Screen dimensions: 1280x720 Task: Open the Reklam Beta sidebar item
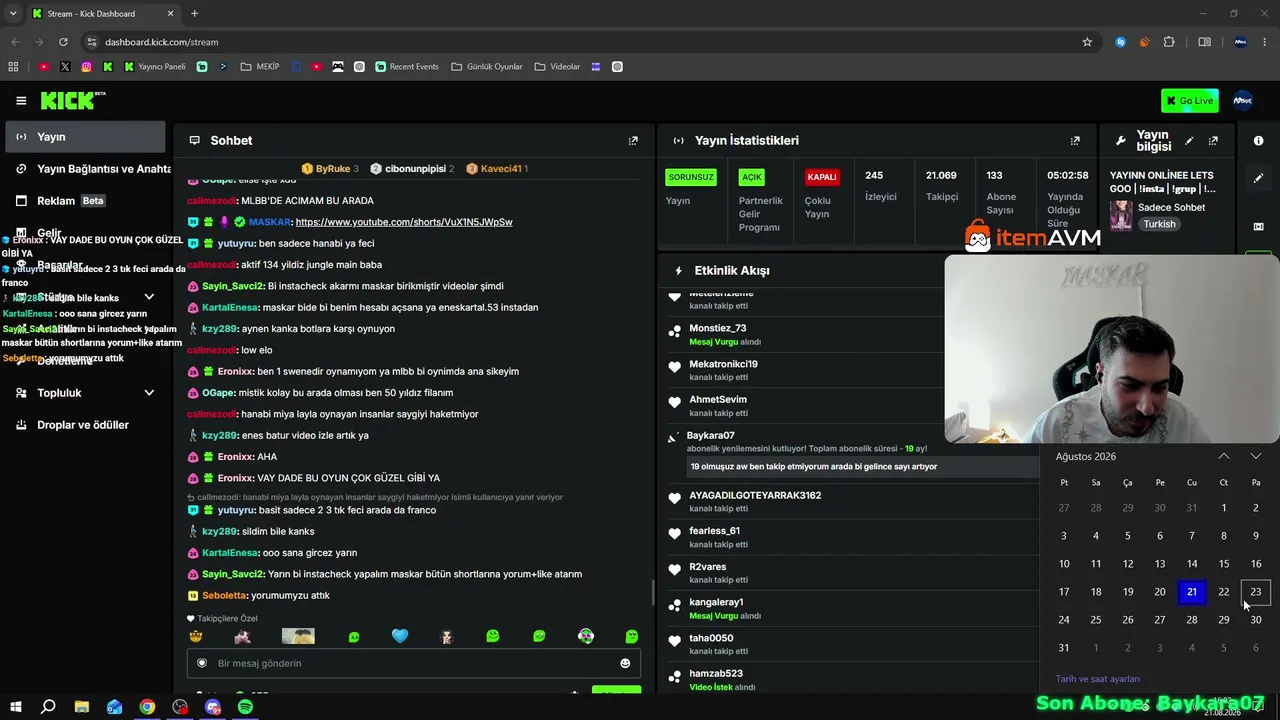pyautogui.click(x=85, y=201)
